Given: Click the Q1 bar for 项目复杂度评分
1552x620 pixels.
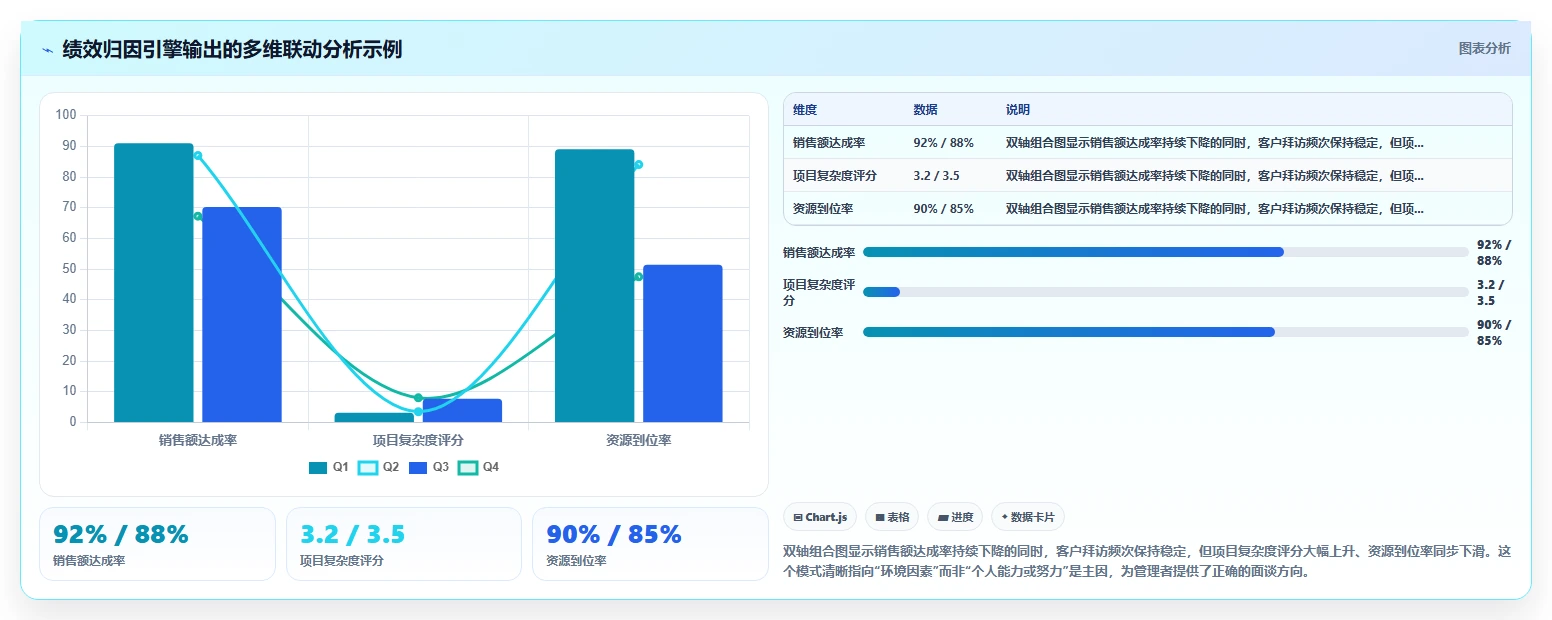Looking at the screenshot, I should tap(374, 417).
